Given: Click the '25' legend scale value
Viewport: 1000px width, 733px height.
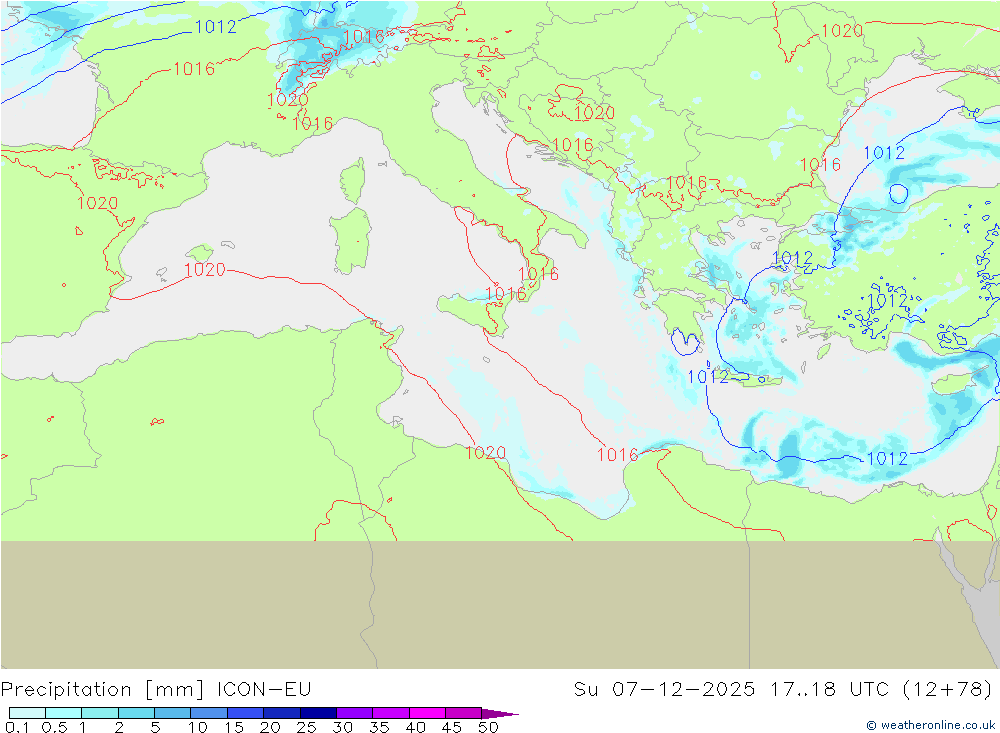Looking at the screenshot, I should coord(306,727).
